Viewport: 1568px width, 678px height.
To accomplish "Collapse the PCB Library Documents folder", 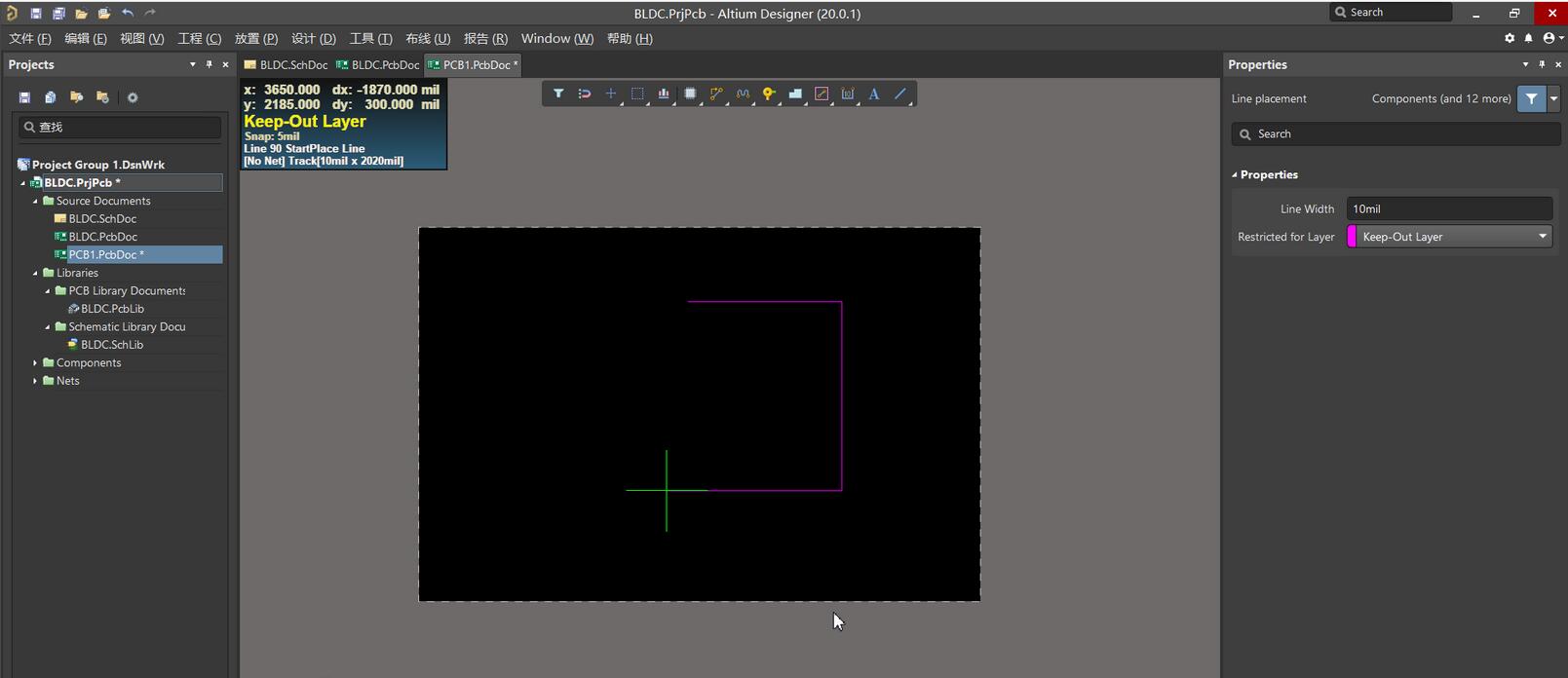I will 48,290.
